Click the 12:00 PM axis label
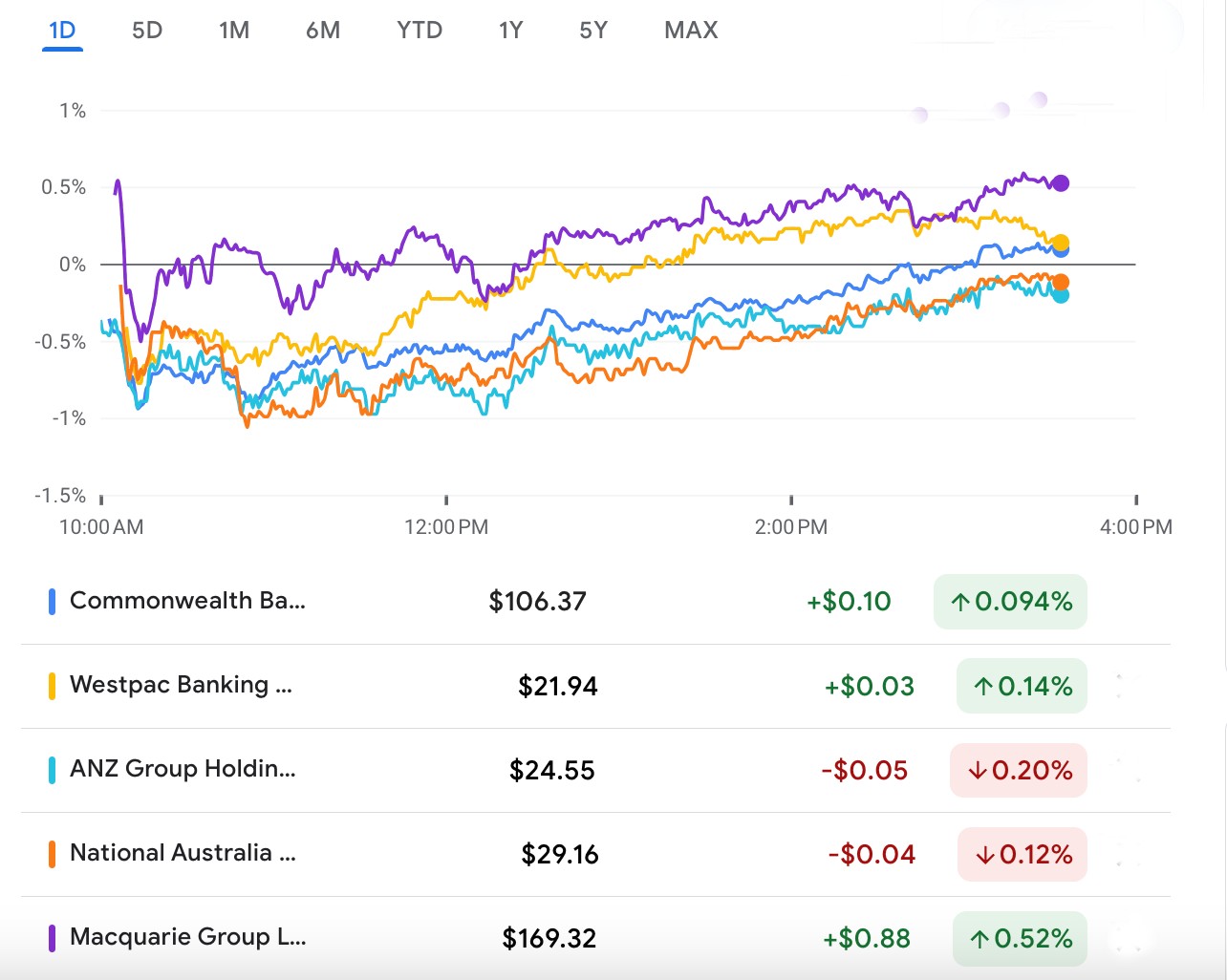Screen dimensions: 1227x980 pos(446,527)
